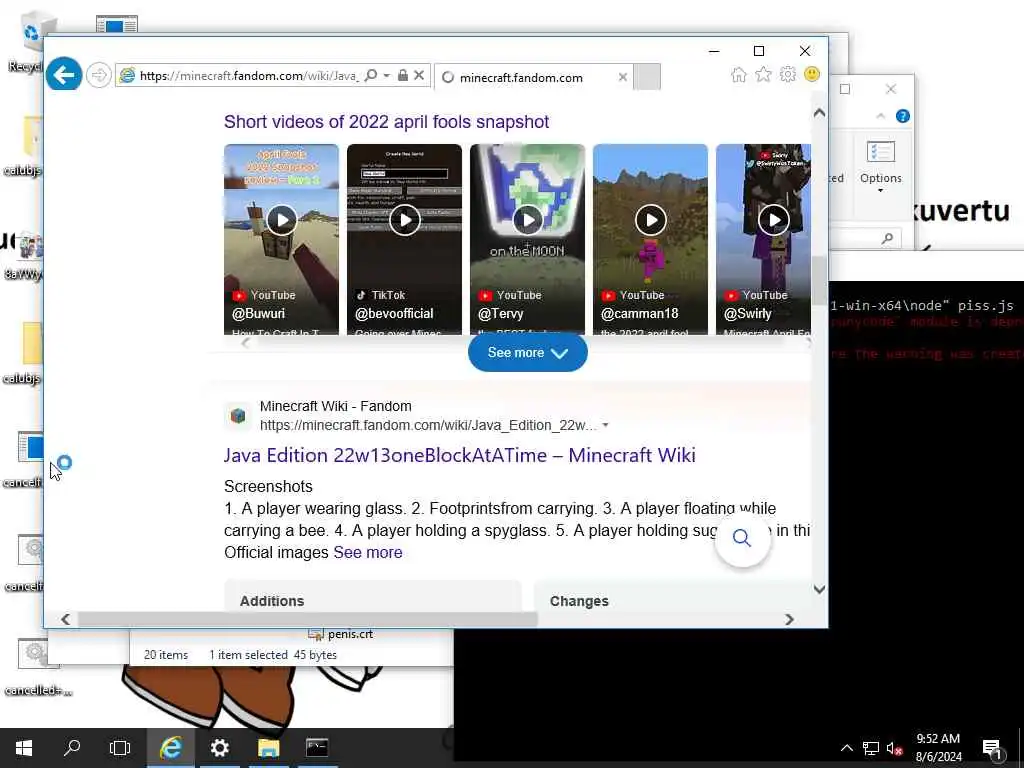Click the search magnifier in the address bar

pyautogui.click(x=370, y=76)
